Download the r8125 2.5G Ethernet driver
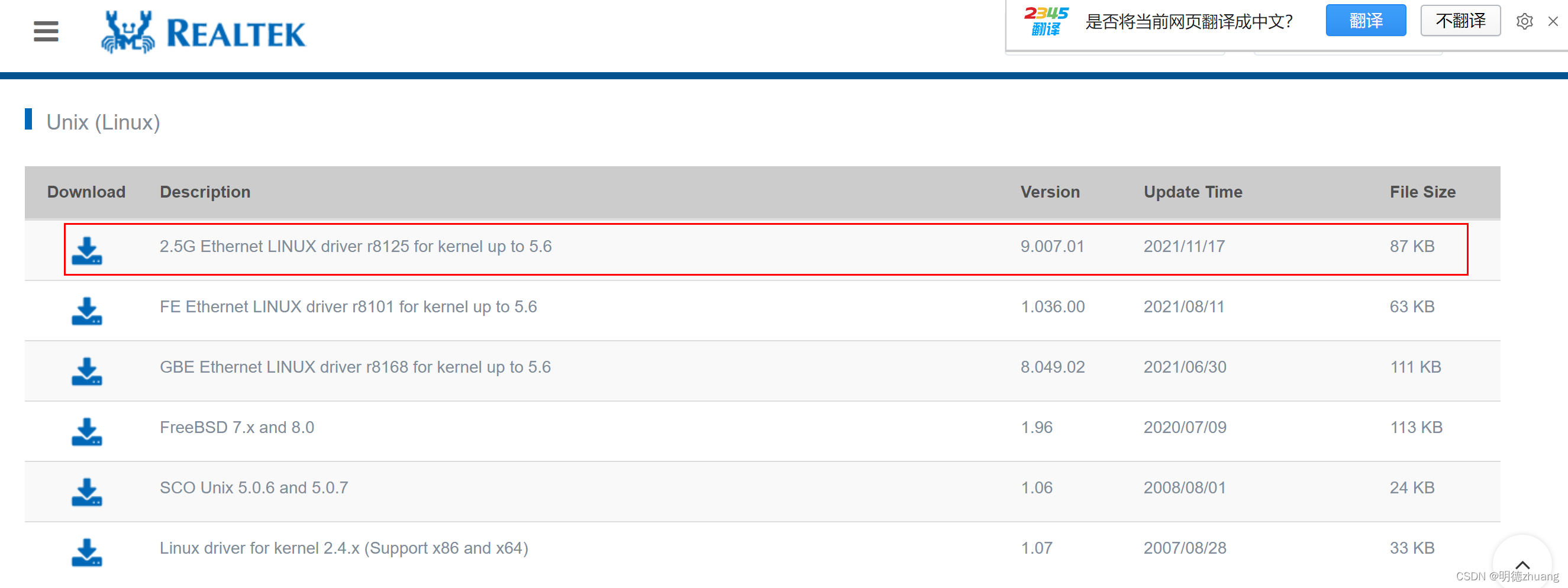The image size is (1568, 588). pos(87,251)
